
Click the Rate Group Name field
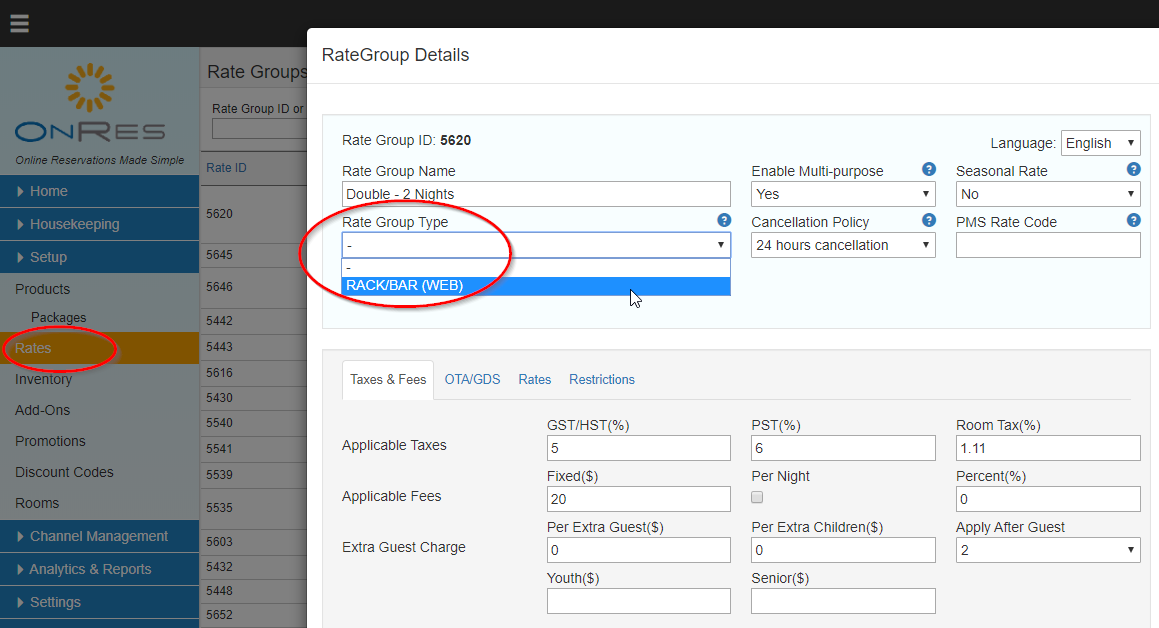pyautogui.click(x=536, y=194)
